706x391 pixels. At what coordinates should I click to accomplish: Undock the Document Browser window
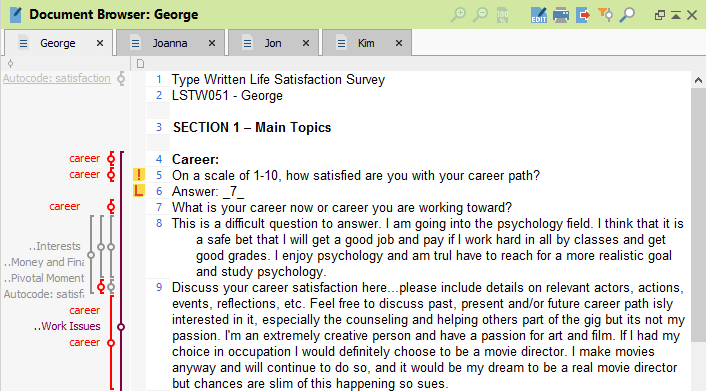660,15
